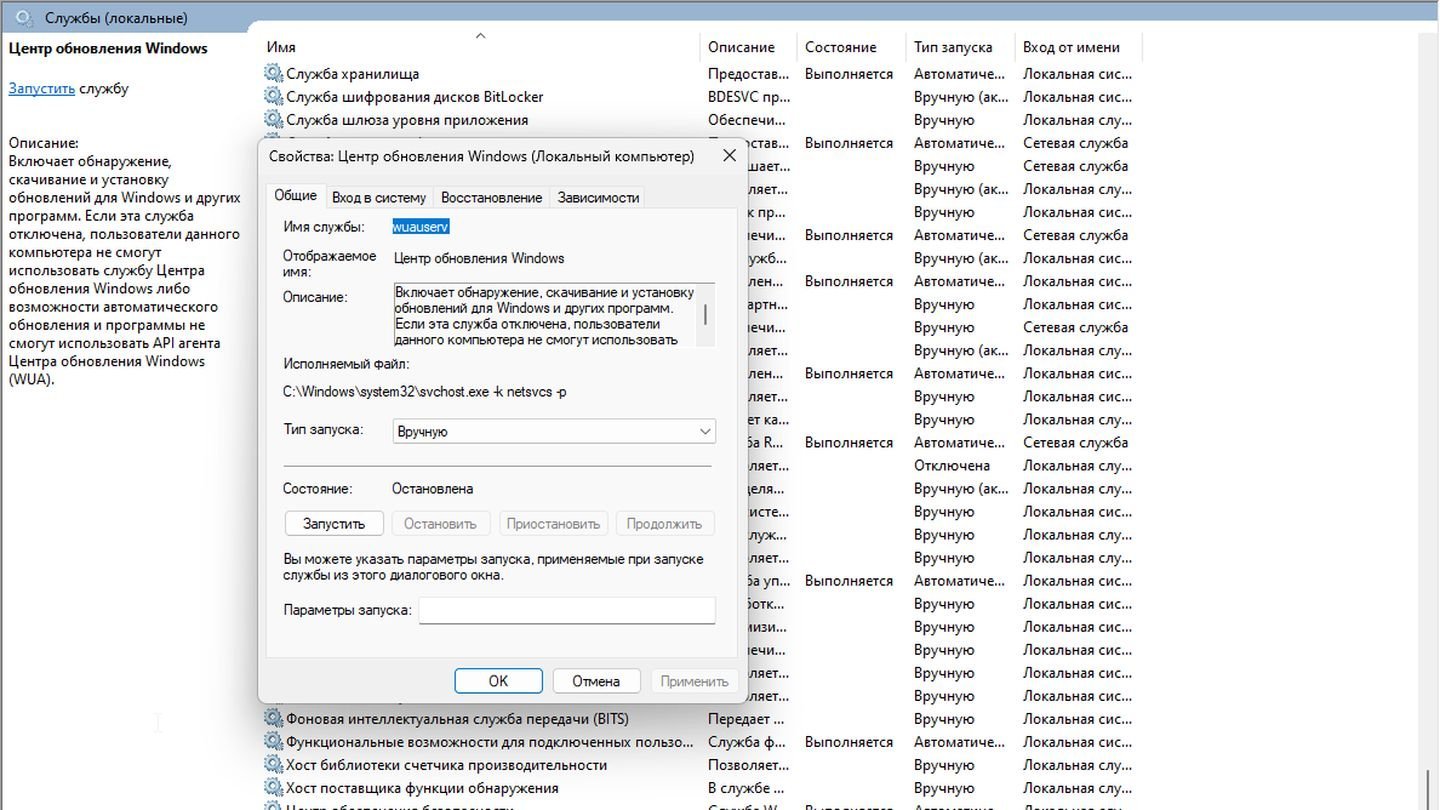Select Хост библиотеки счетчика производительности

pos(446,764)
